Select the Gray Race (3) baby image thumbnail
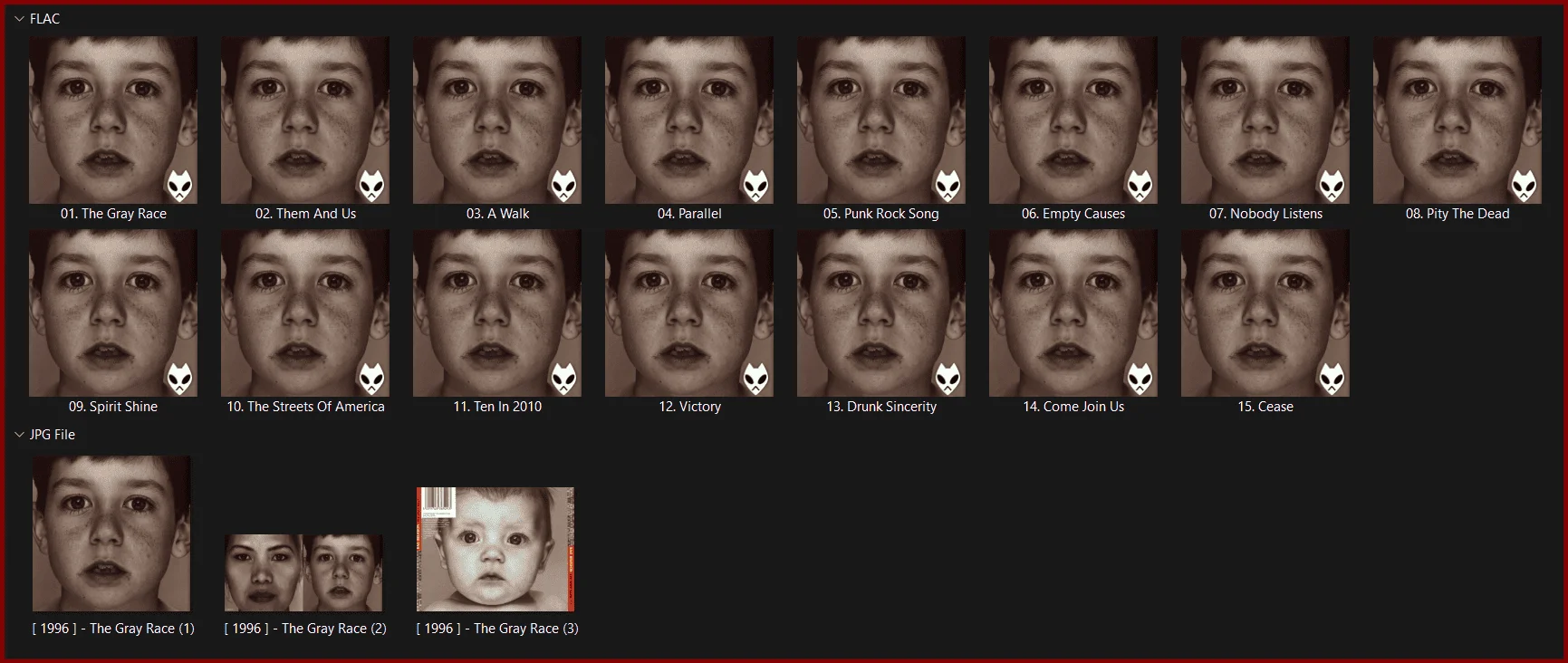Image resolution: width=1568 pixels, height=663 pixels. pyautogui.click(x=495, y=549)
